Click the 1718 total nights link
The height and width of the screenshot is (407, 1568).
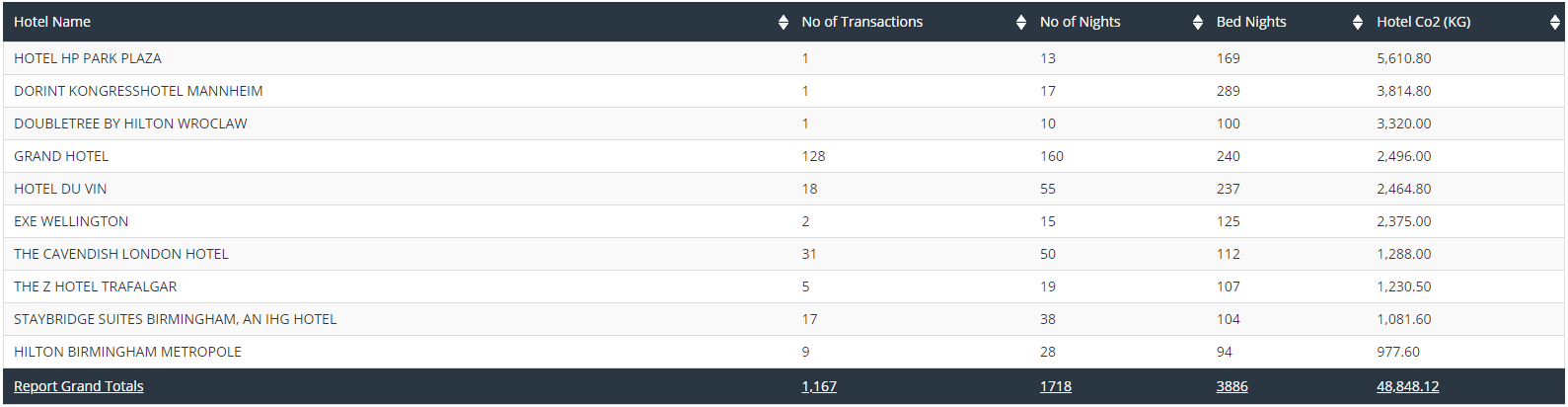pyautogui.click(x=1056, y=386)
